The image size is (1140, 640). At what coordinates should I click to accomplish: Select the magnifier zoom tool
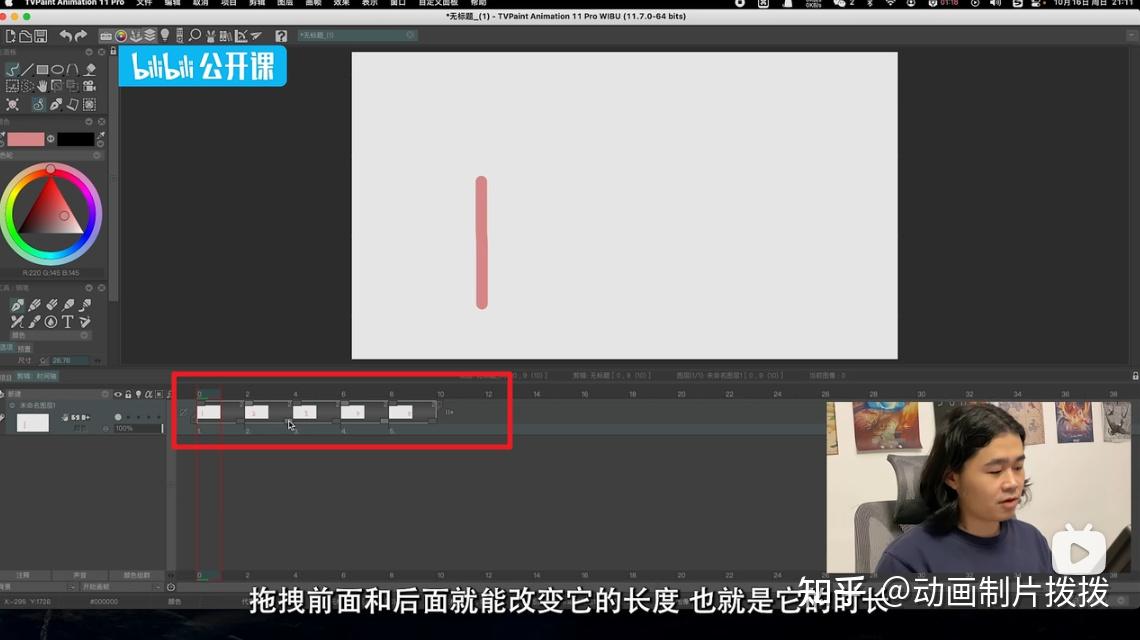195,36
